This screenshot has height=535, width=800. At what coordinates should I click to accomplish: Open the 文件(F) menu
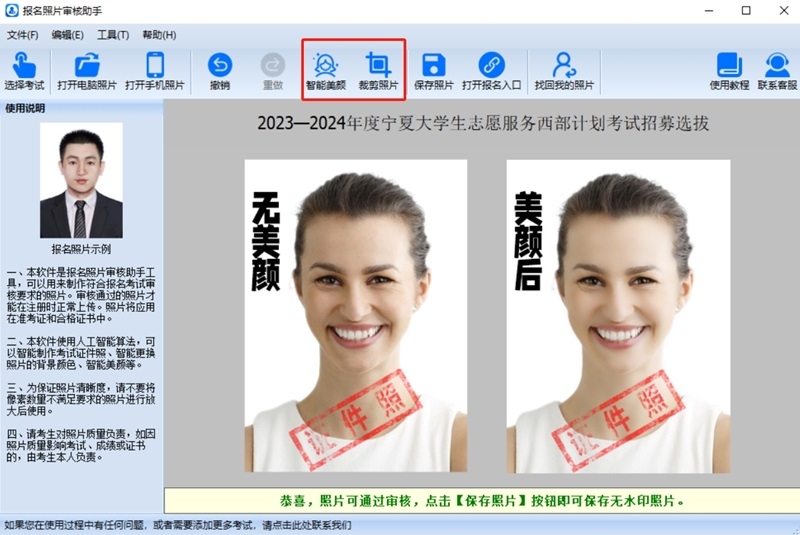[22, 35]
